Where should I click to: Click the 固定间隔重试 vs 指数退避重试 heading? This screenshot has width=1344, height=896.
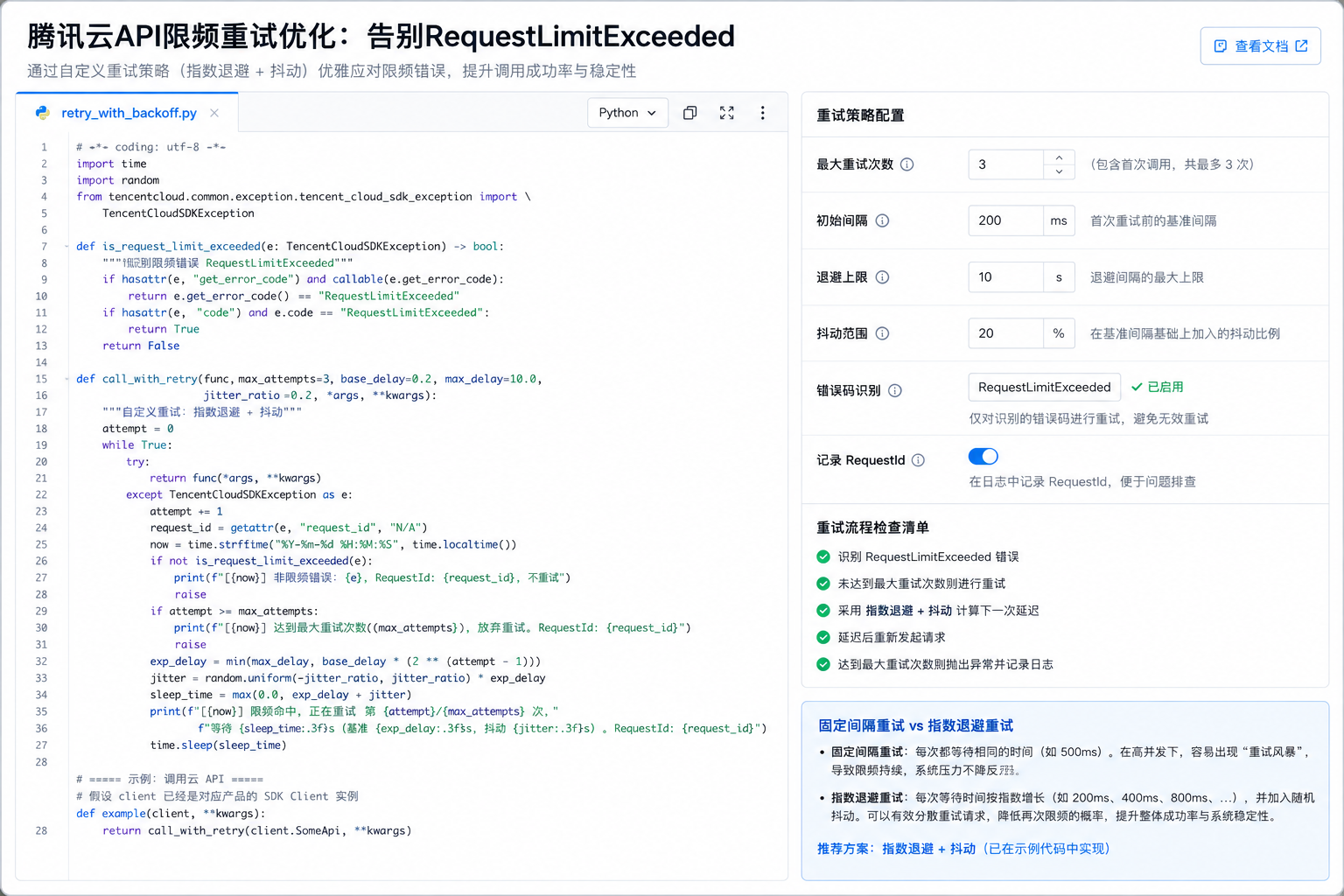click(x=915, y=725)
